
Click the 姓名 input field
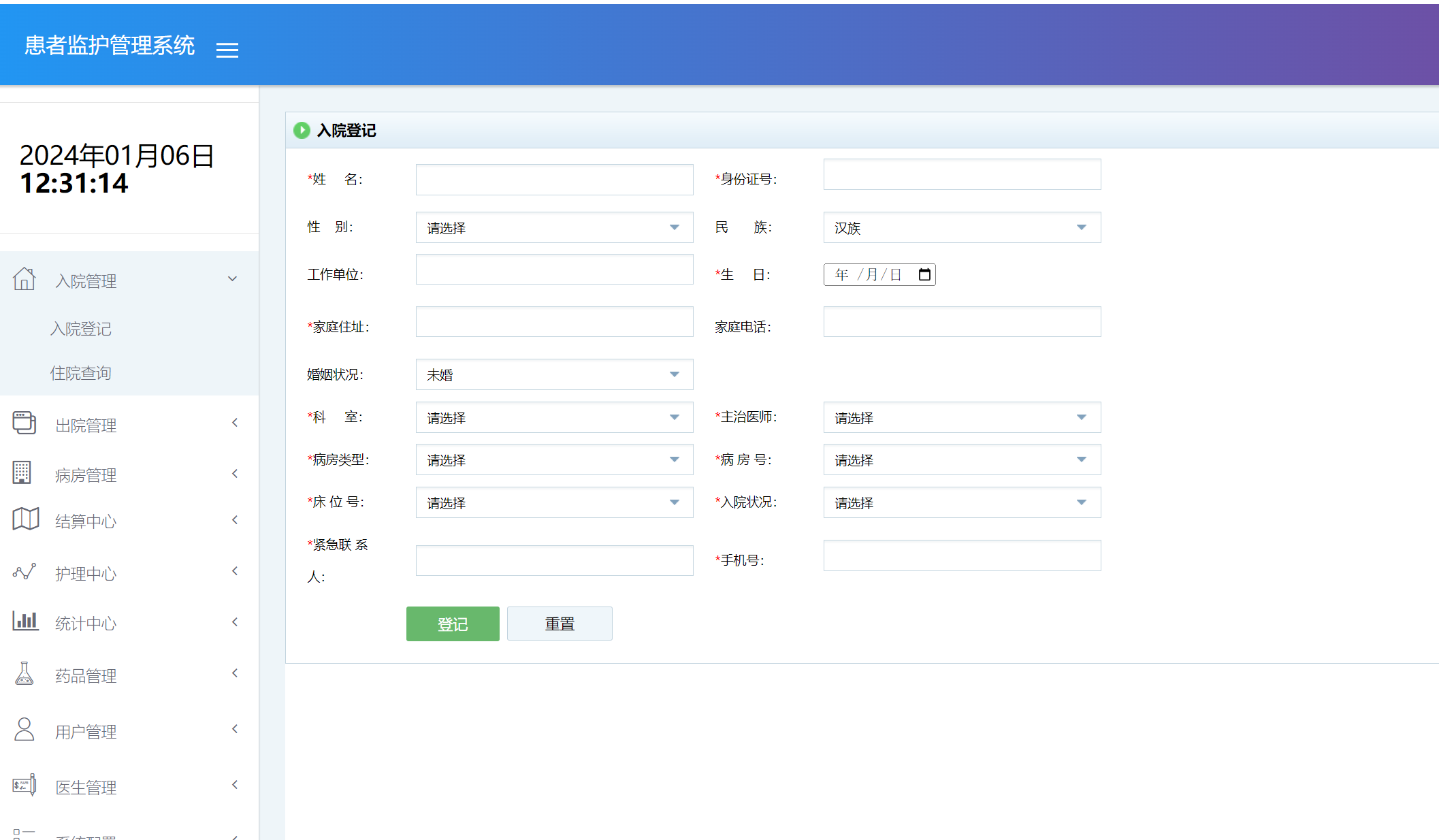click(553, 179)
